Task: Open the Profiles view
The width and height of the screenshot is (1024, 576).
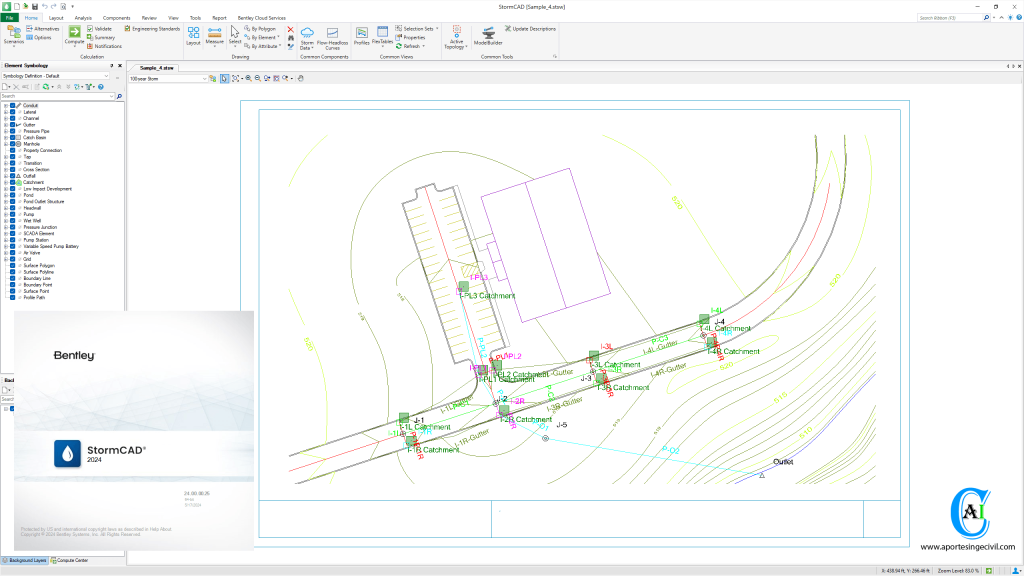Action: [x=361, y=35]
